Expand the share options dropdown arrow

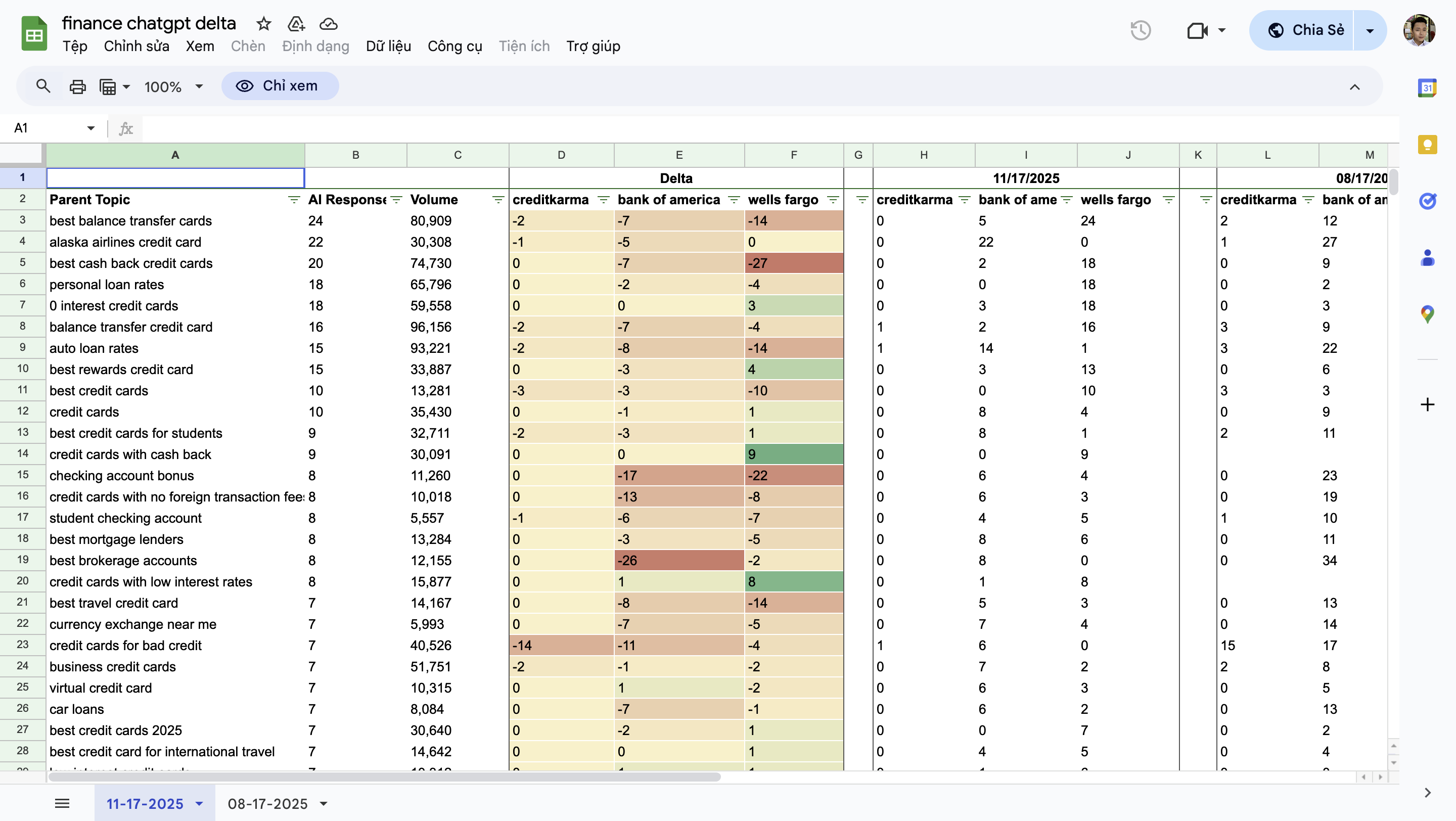point(1370,30)
